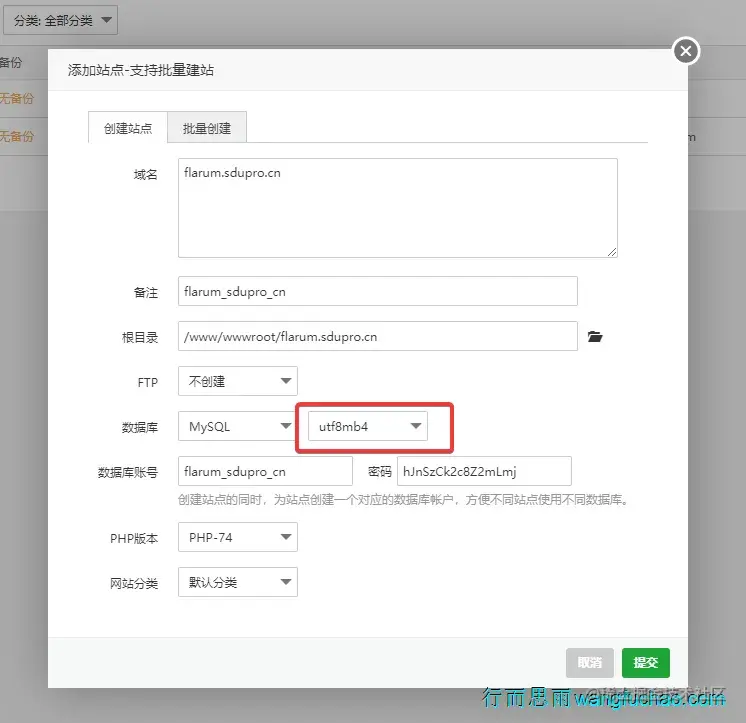
Task: Open the 默认分类 site category dropdown
Action: pyautogui.click(x=238, y=582)
